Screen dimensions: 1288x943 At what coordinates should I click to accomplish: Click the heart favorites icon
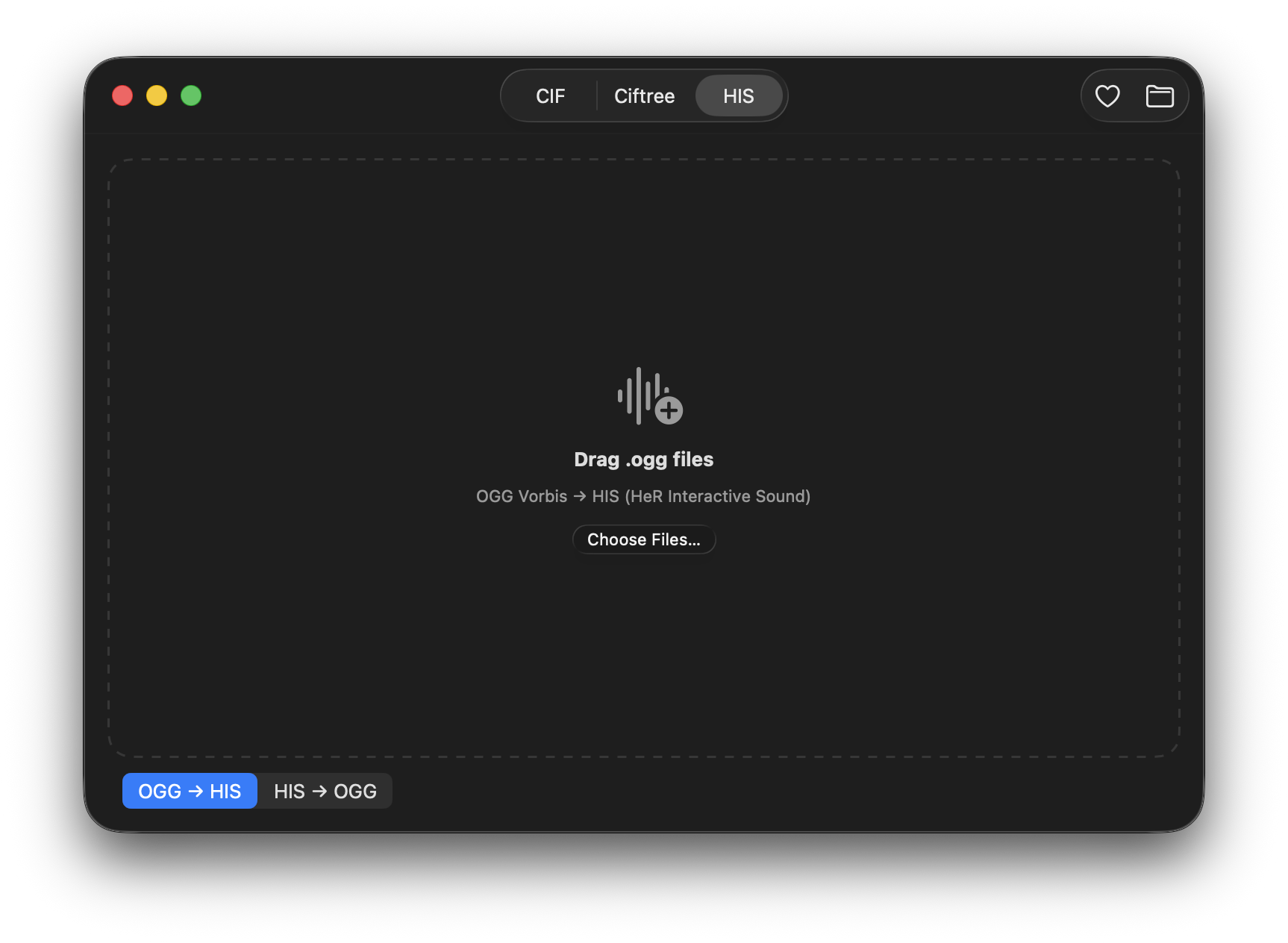1107,95
